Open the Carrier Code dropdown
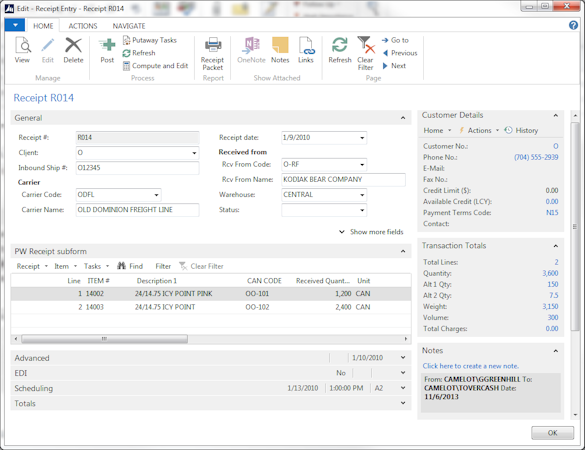 click(156, 195)
